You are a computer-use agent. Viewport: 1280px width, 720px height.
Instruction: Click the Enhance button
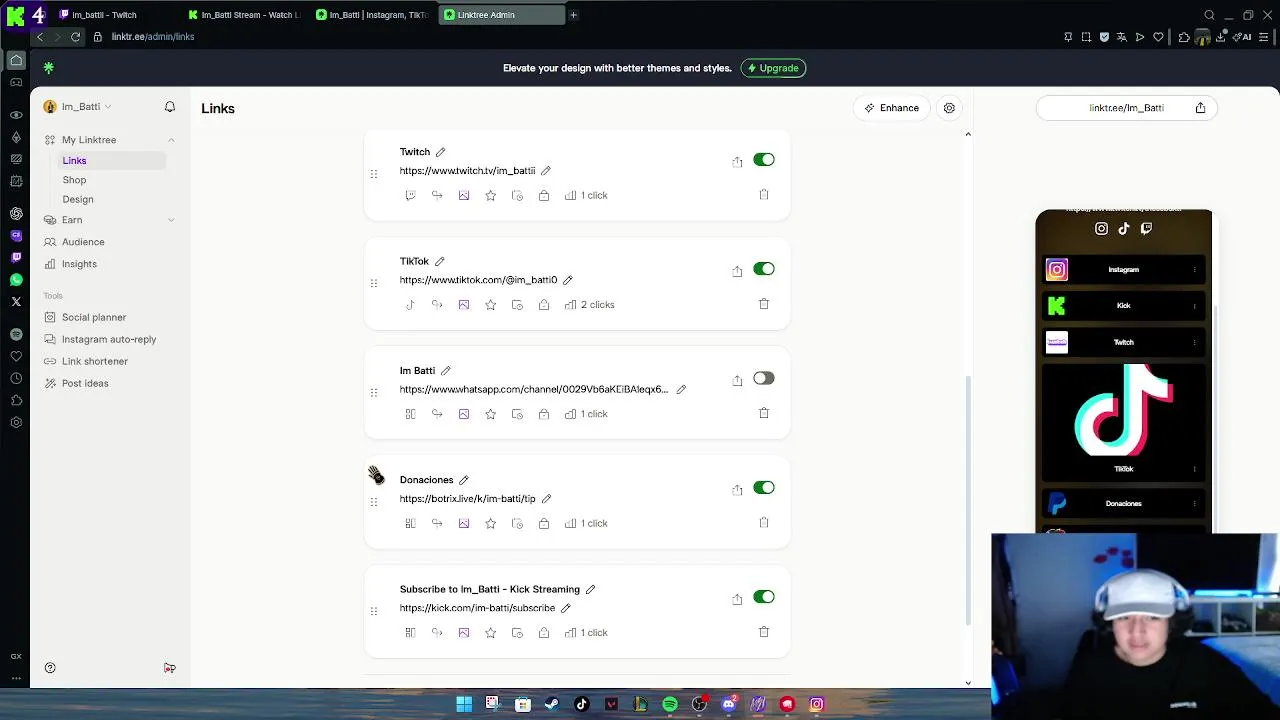coord(892,108)
